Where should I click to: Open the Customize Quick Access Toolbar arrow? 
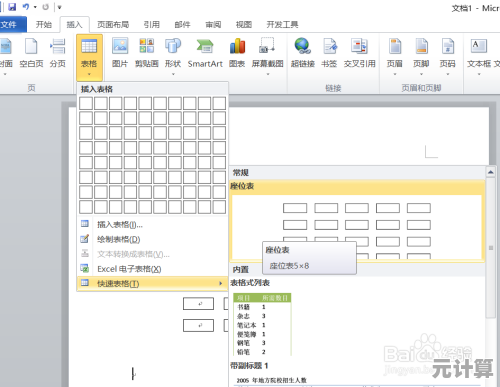tap(60, 7)
